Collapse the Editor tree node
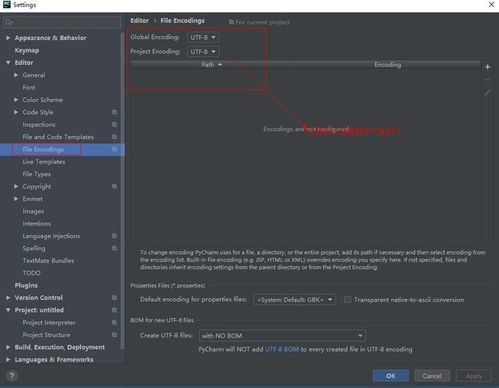This screenshot has width=499, height=388. (8, 63)
